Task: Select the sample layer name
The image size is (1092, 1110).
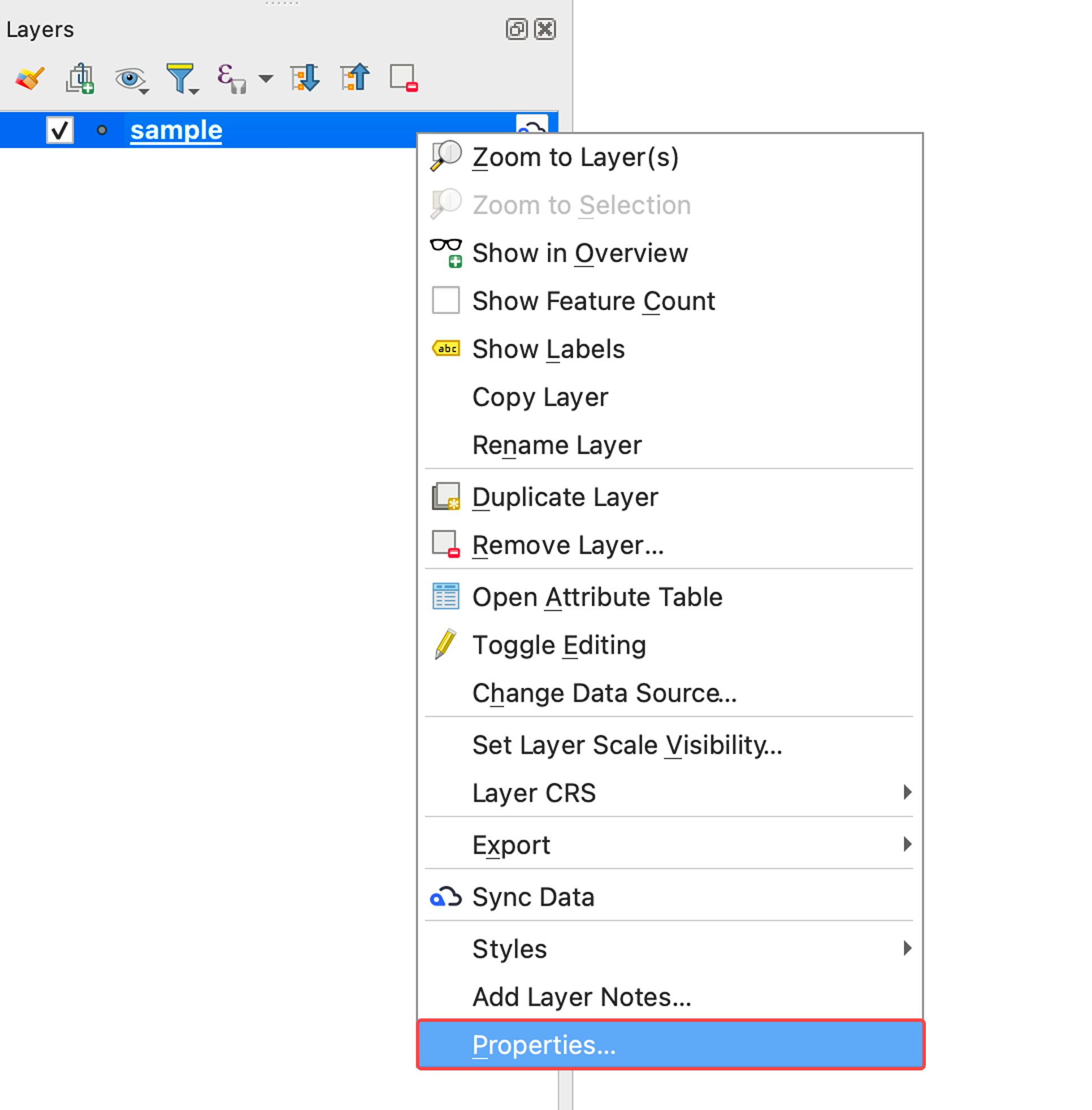Action: tap(176, 130)
